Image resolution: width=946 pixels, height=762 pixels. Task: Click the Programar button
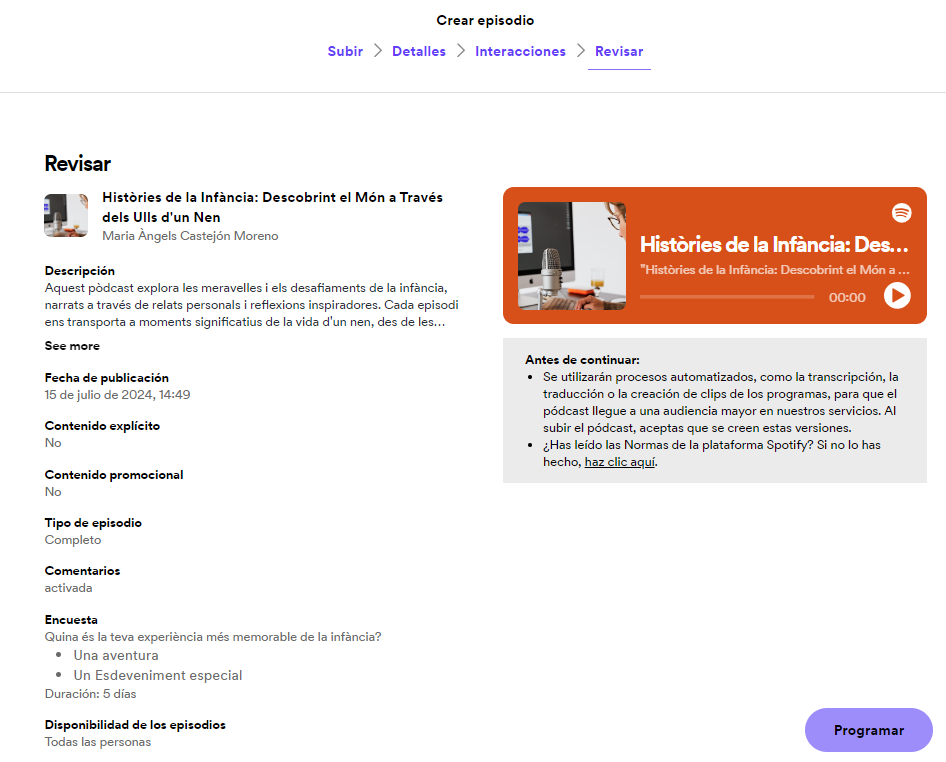point(869,730)
